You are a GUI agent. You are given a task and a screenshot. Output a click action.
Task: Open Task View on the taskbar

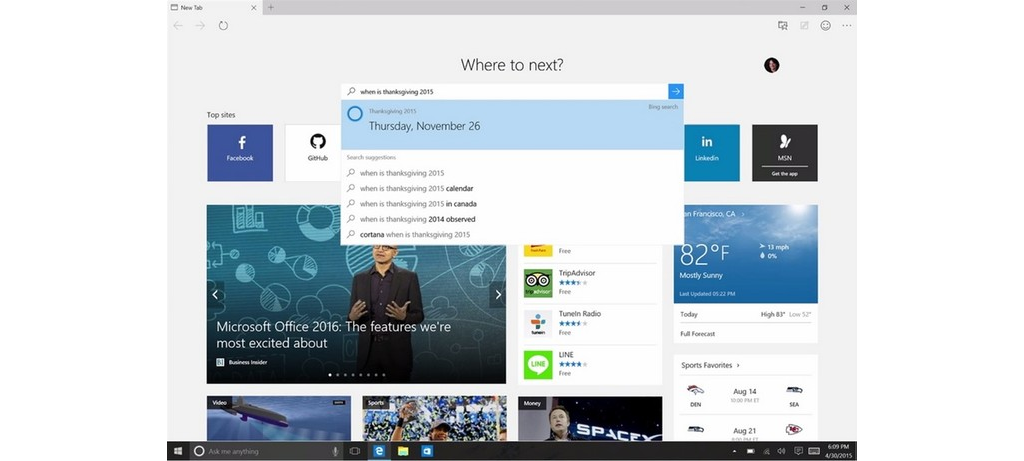point(355,451)
